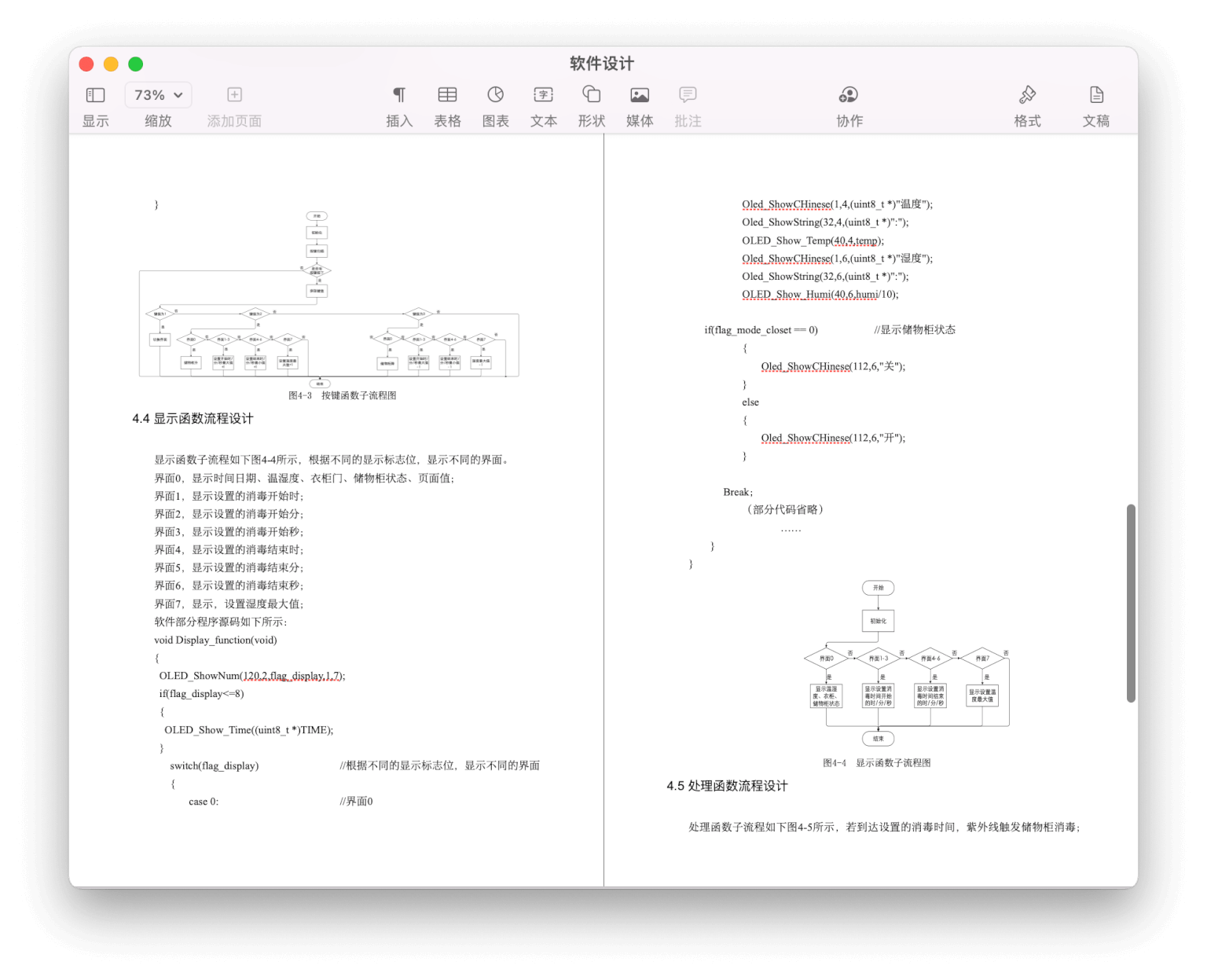
Task: Click caption 图4-4 显示函数子流程图
Action: pyautogui.click(x=876, y=763)
